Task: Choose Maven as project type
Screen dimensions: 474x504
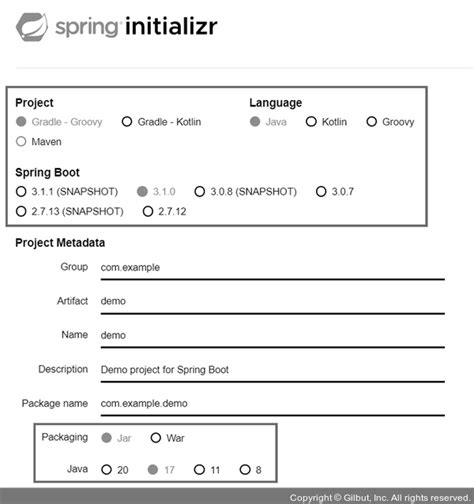Action: [21, 141]
